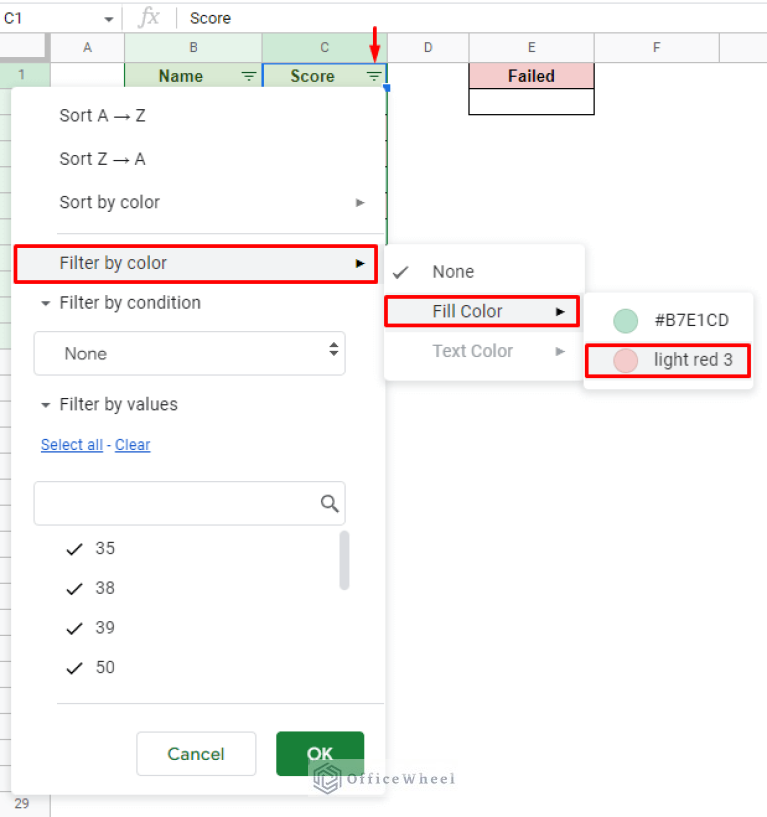Select the green #B7E1CD fill color swatch

point(625,321)
